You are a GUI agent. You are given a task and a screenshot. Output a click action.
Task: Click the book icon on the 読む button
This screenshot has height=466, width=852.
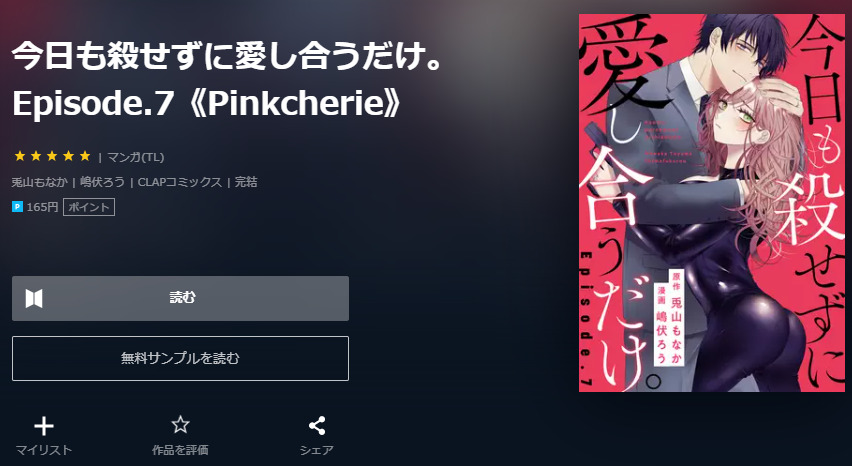pyautogui.click(x=34, y=298)
